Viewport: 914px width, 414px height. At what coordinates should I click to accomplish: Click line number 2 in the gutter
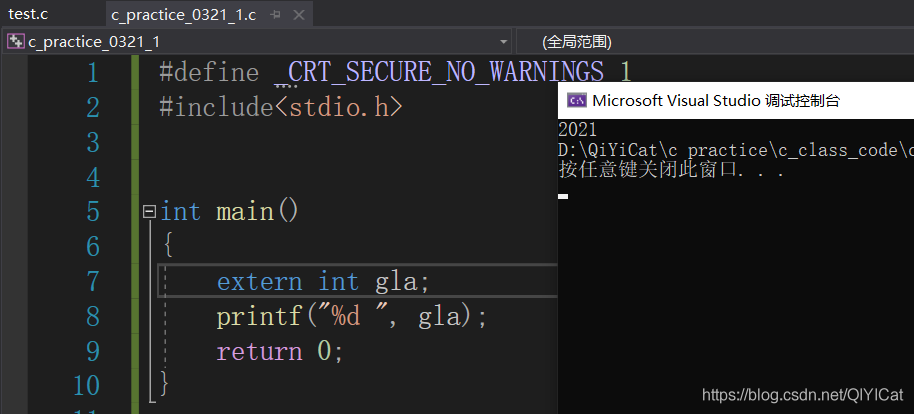coord(93,108)
